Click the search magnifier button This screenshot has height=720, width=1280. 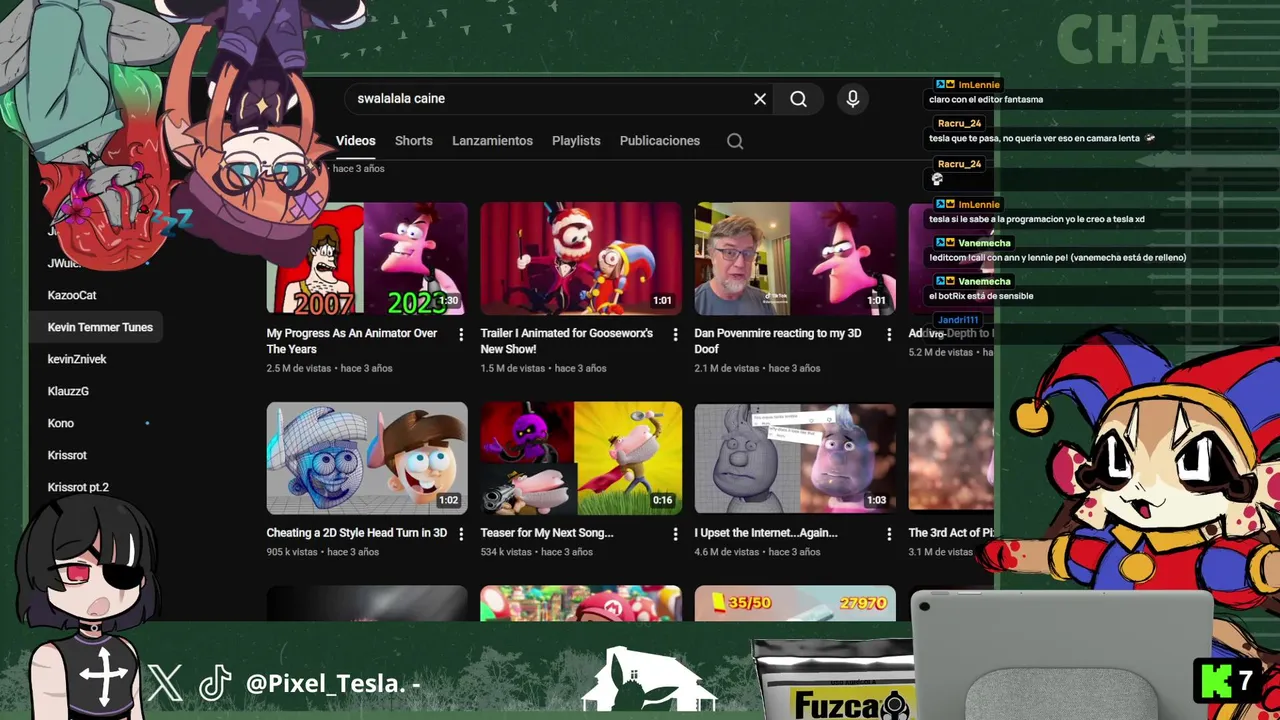798,99
